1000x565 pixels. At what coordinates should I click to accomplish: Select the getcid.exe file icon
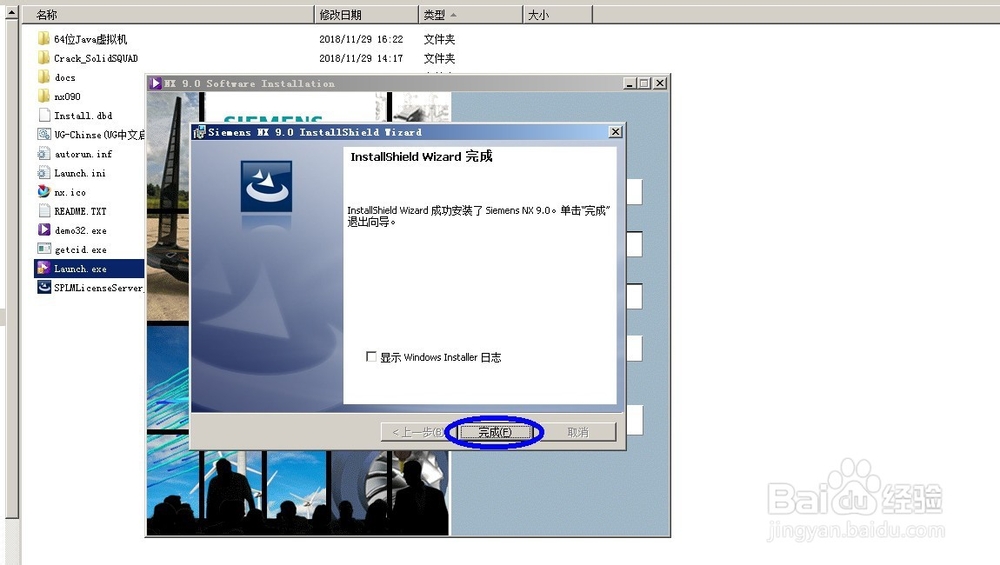pos(44,249)
